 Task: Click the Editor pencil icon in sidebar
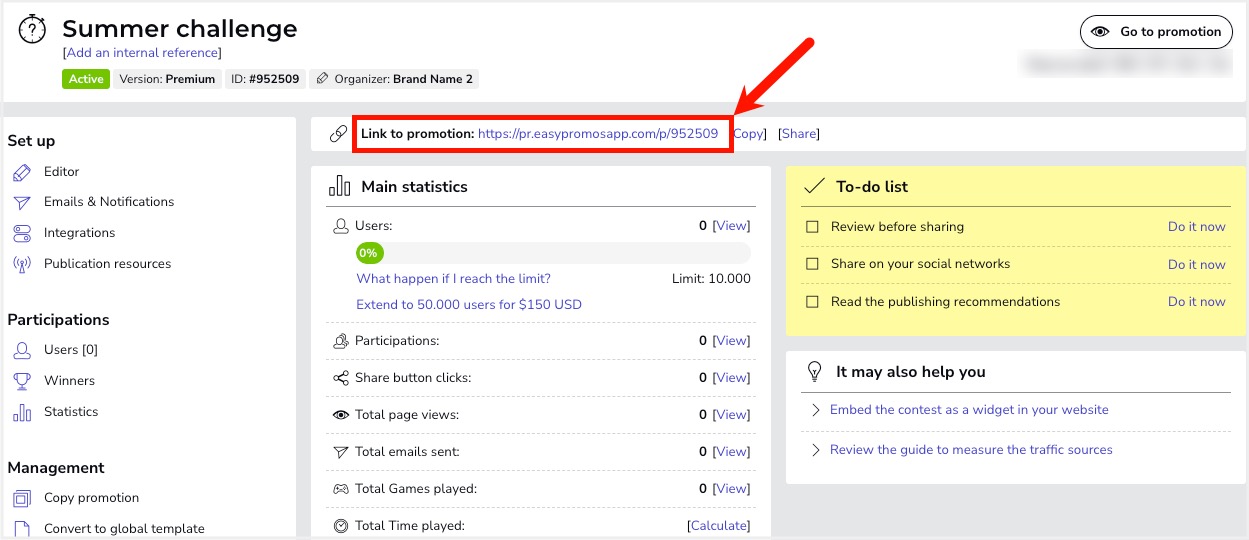tap(22, 172)
